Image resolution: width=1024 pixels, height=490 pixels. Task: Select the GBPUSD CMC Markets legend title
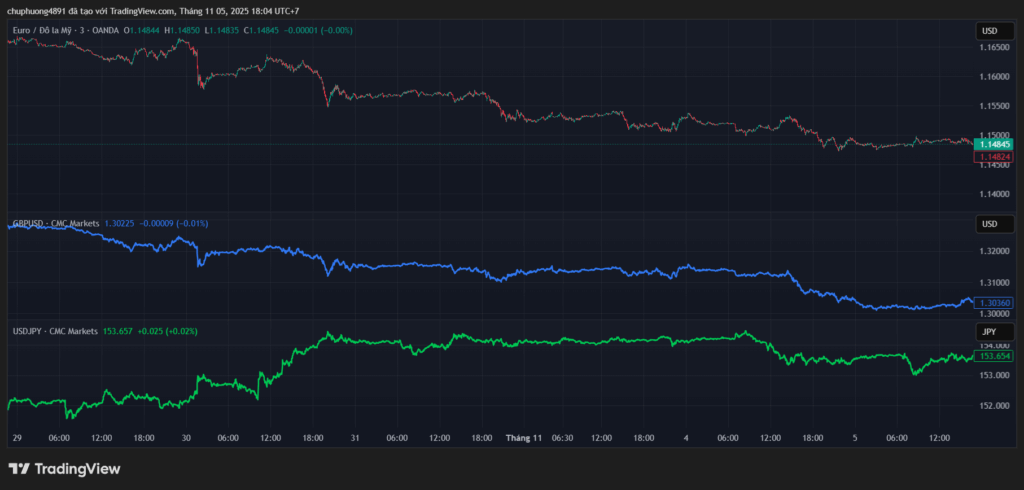pyautogui.click(x=54, y=223)
